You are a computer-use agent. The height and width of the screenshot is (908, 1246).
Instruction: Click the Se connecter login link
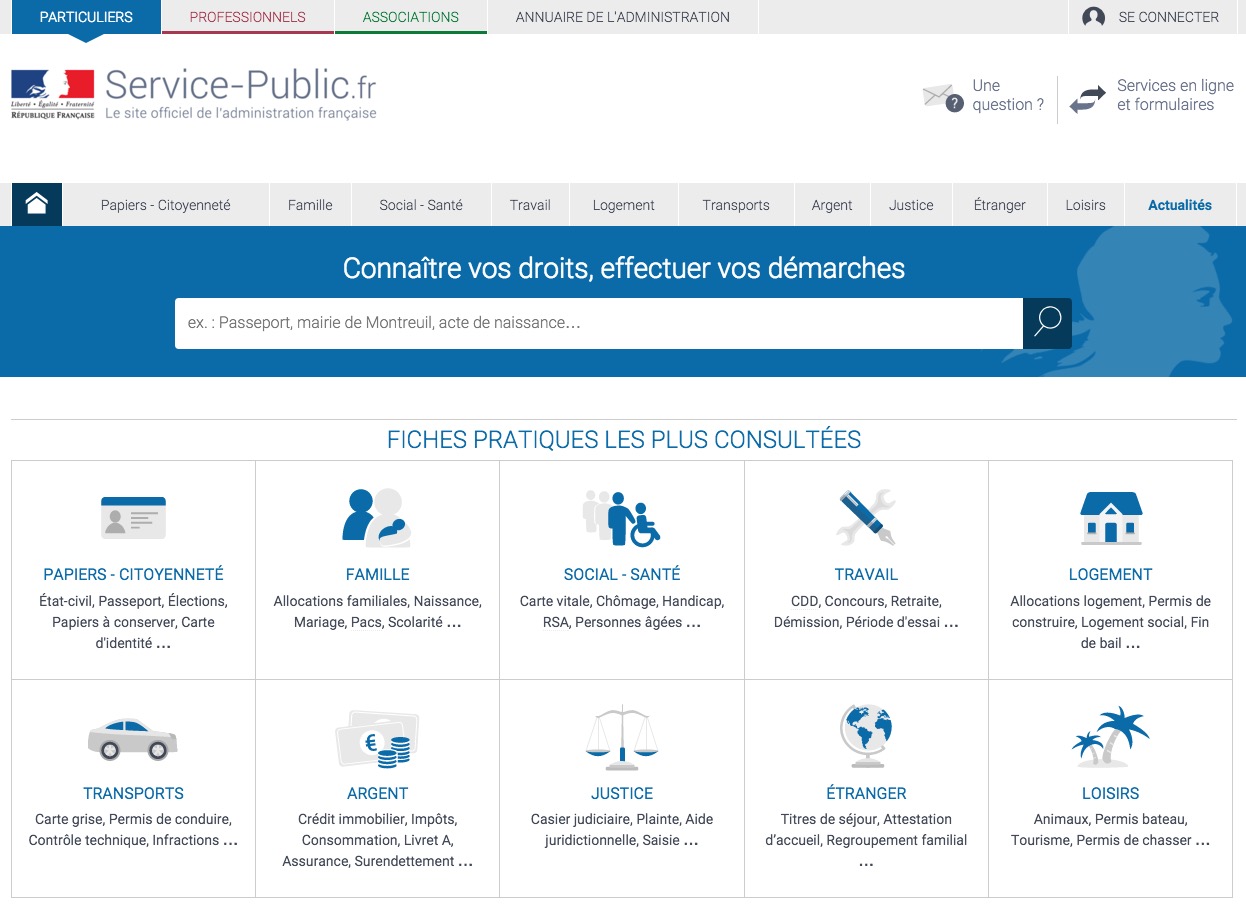(x=1152, y=17)
